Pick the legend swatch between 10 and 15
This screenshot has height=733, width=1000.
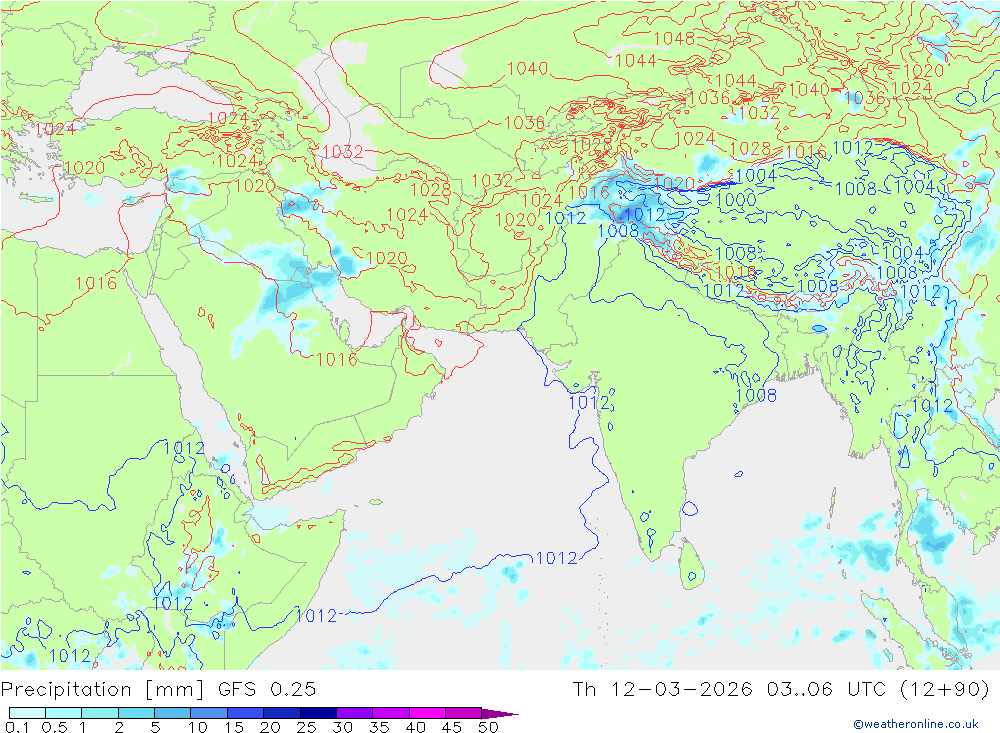(209, 713)
